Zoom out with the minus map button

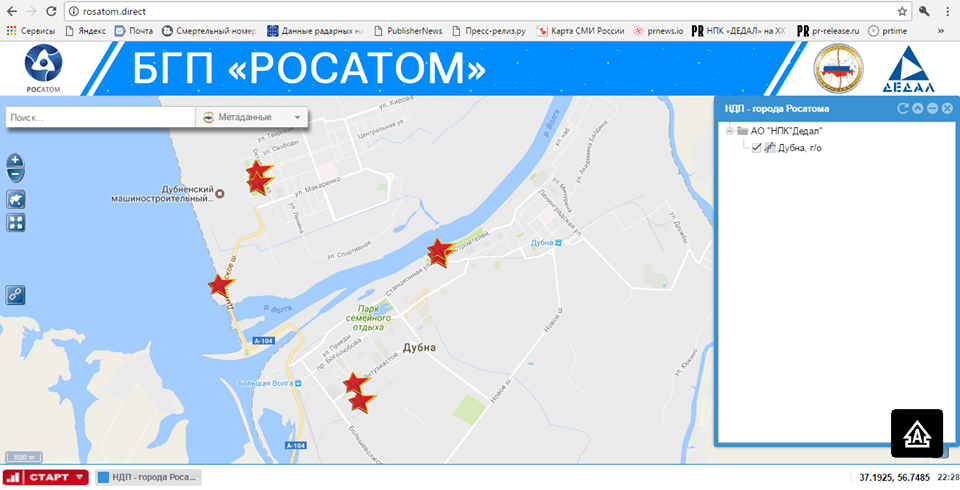coord(15,176)
